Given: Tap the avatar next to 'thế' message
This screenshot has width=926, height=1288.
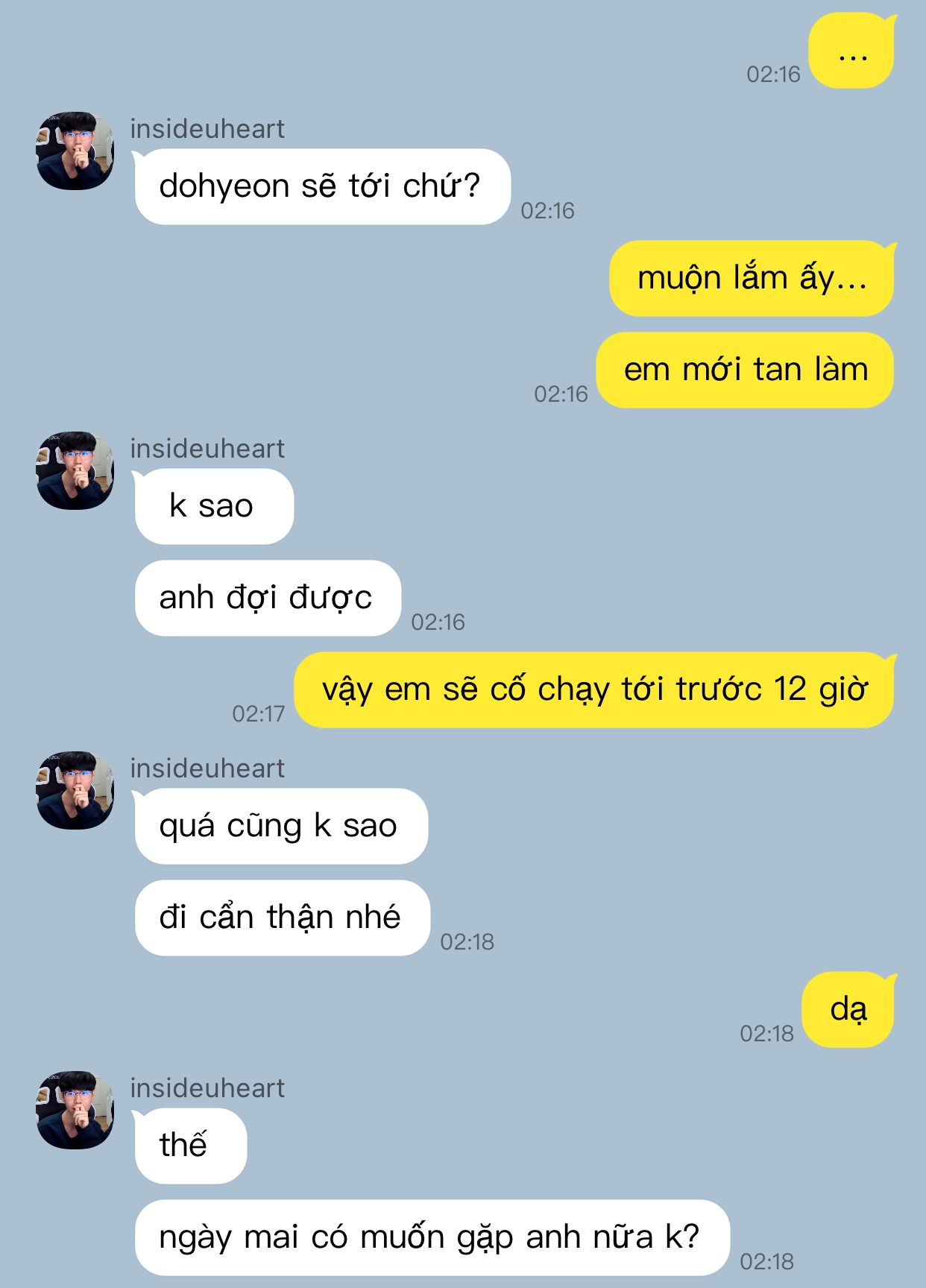Looking at the screenshot, I should coord(75,1110).
